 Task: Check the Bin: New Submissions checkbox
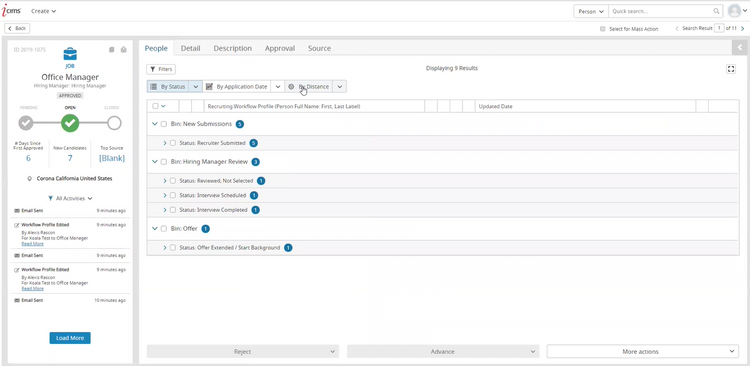pyautogui.click(x=164, y=124)
